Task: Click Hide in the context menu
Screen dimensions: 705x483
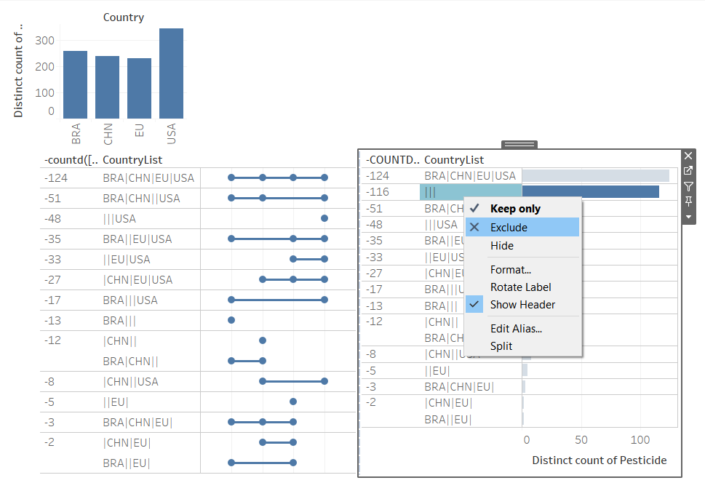Action: click(502, 245)
